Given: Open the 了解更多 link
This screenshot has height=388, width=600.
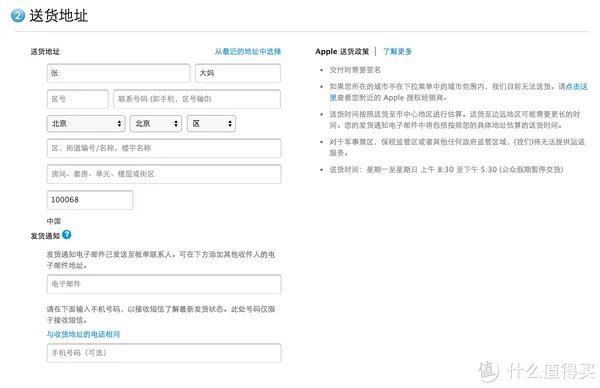Looking at the screenshot, I should [397, 51].
